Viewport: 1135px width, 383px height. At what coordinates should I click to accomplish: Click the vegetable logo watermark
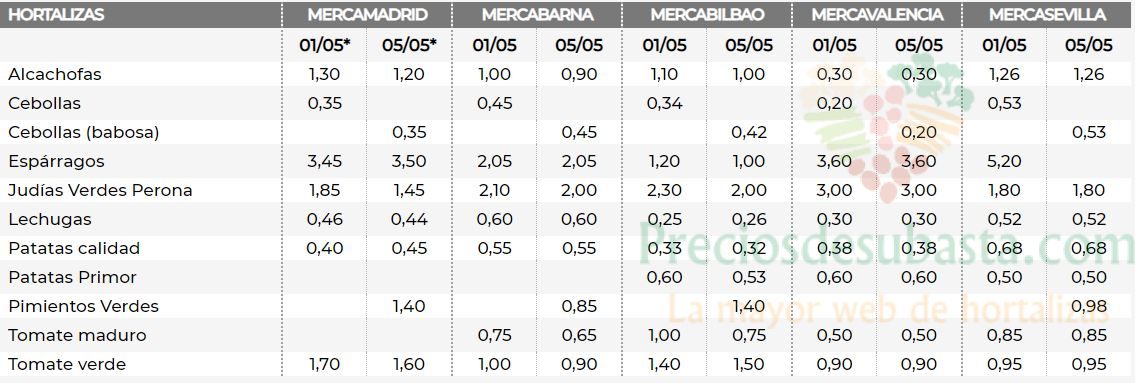coord(887,130)
